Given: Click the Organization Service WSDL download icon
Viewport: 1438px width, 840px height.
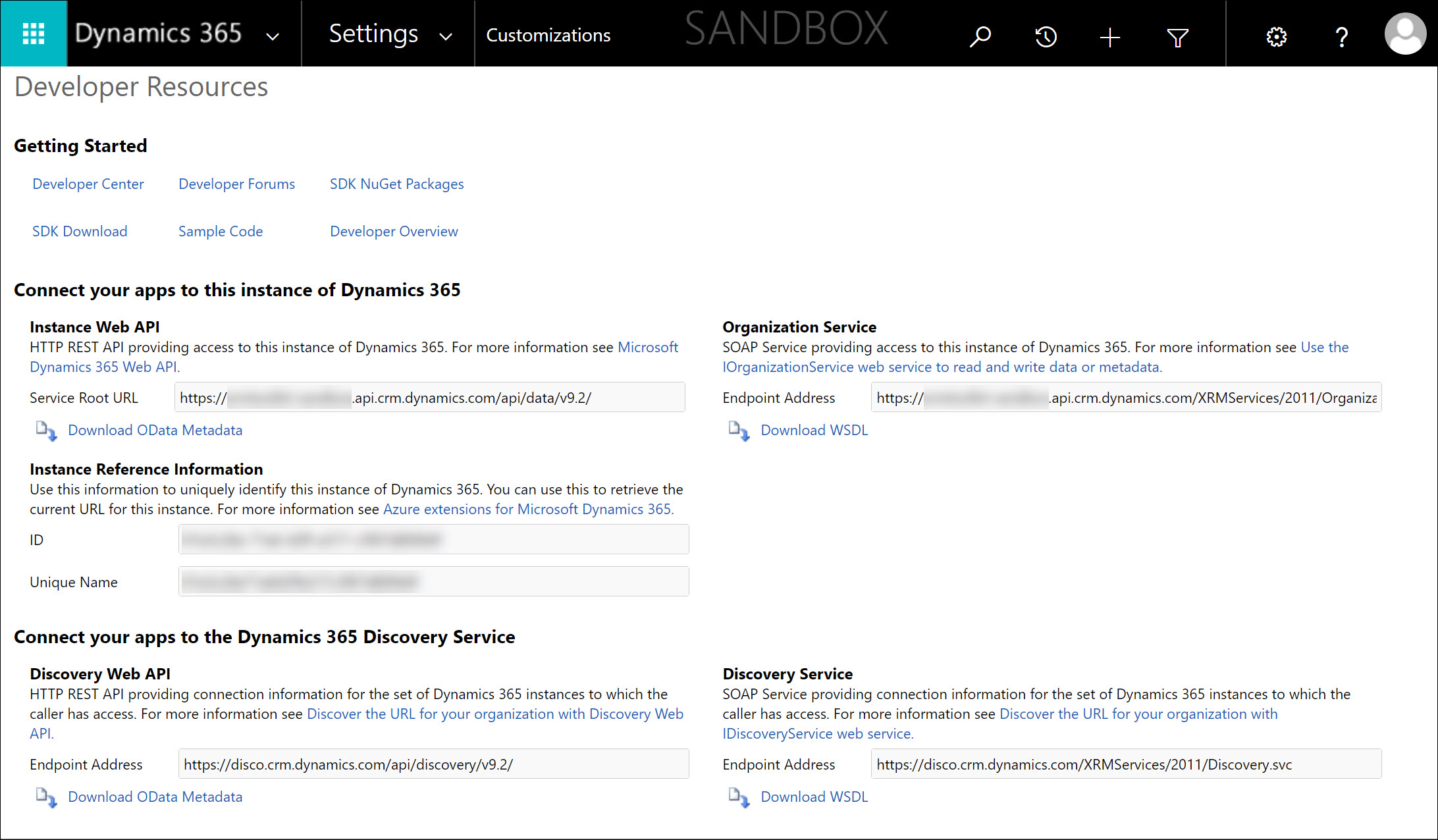Looking at the screenshot, I should [739, 431].
